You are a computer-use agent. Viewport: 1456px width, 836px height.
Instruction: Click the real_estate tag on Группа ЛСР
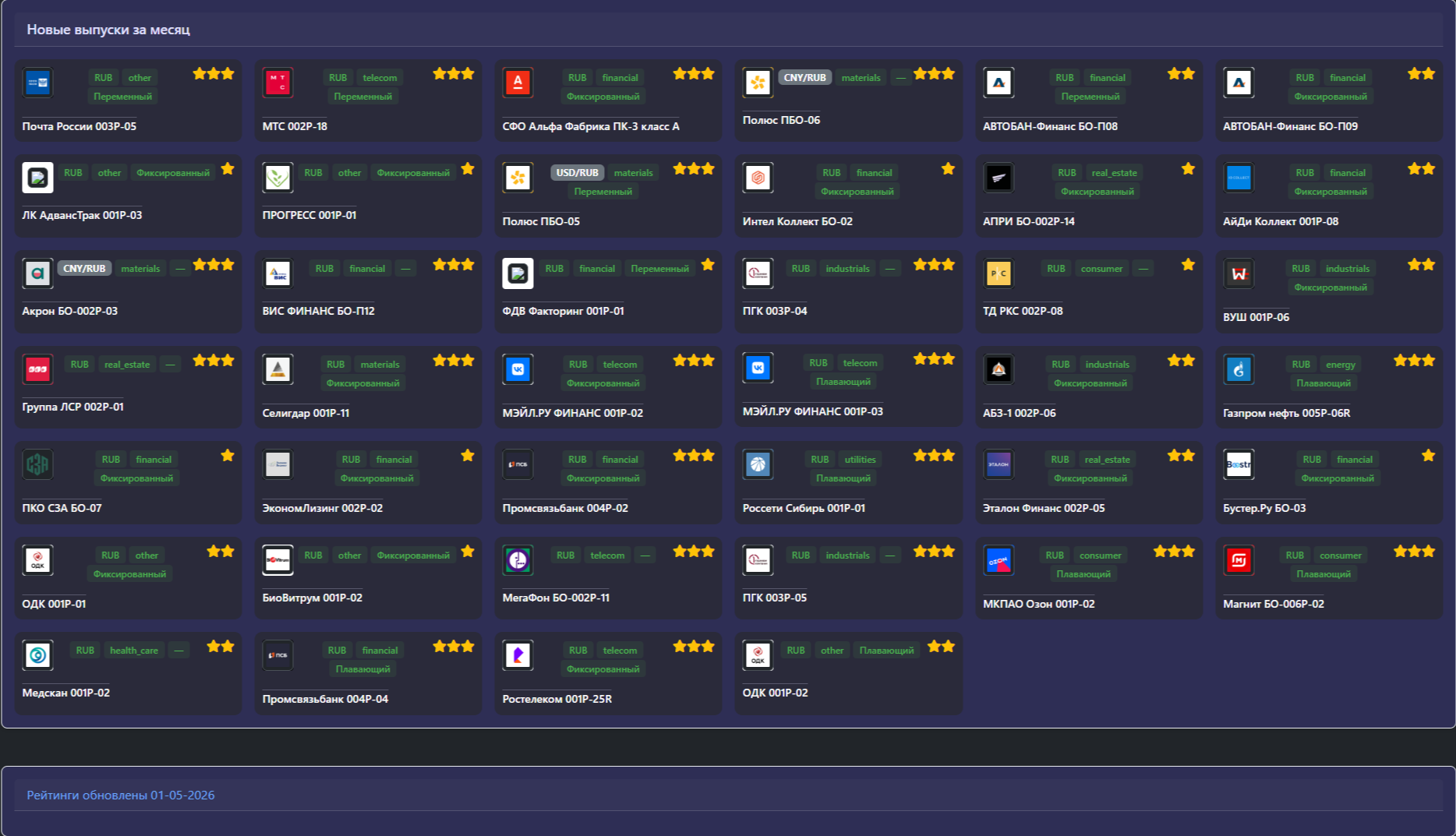127,365
